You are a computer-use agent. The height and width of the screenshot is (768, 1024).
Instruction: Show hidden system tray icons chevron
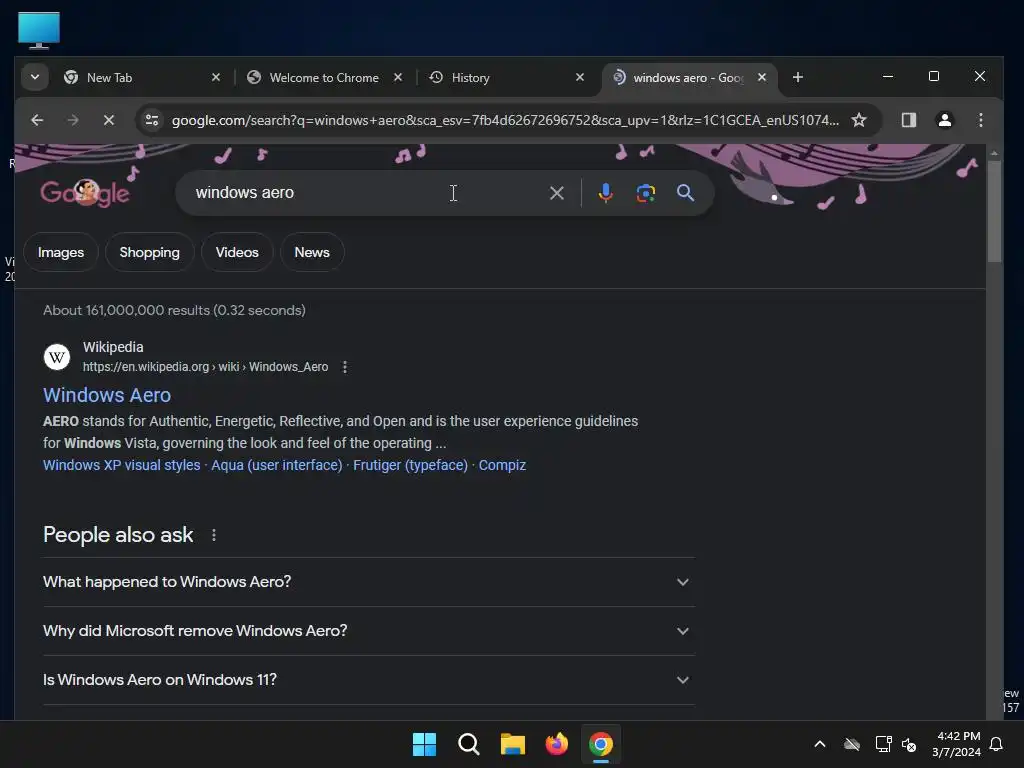[x=820, y=744]
